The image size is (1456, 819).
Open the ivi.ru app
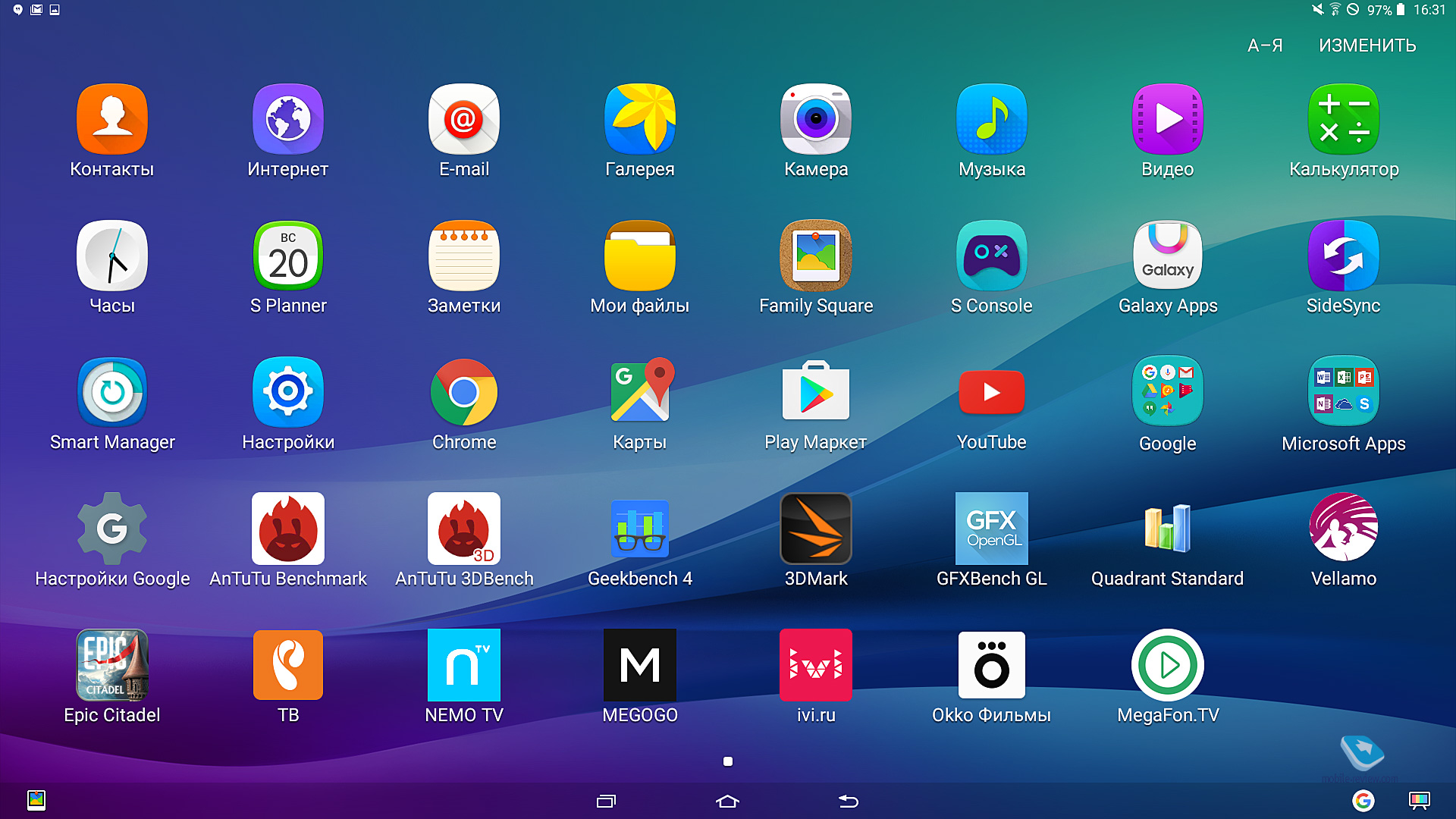tap(816, 666)
